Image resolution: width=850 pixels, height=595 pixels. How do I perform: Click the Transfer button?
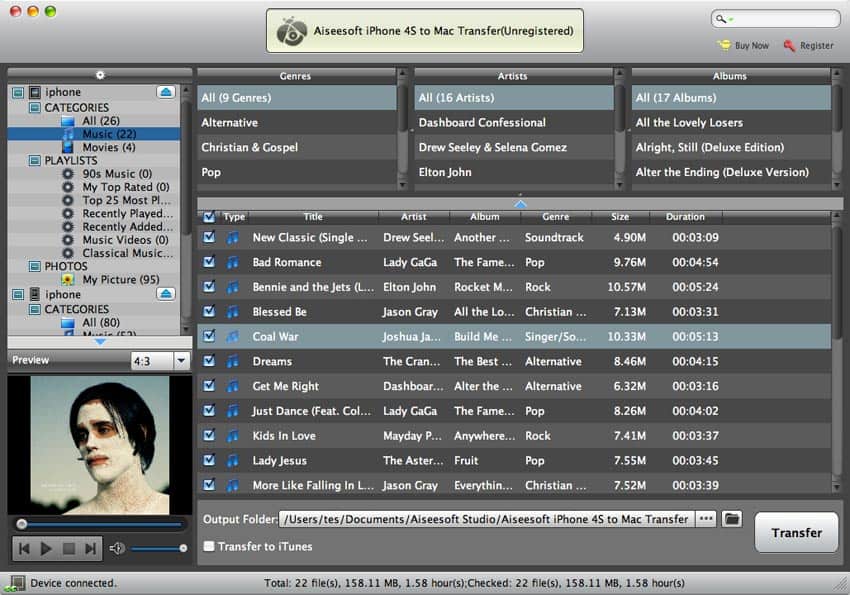pyautogui.click(x=796, y=533)
